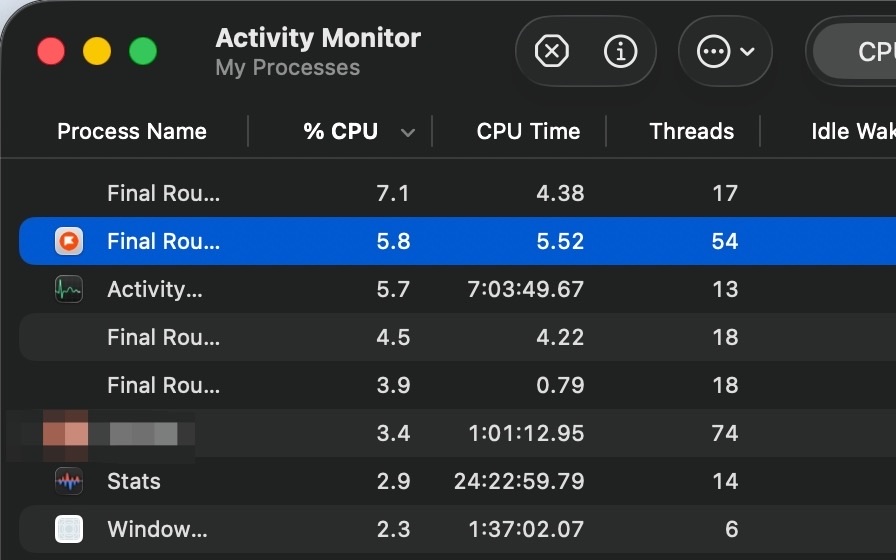Image resolution: width=896 pixels, height=560 pixels.
Task: Select Final Rou… row with 54 threads
Action: (457, 241)
